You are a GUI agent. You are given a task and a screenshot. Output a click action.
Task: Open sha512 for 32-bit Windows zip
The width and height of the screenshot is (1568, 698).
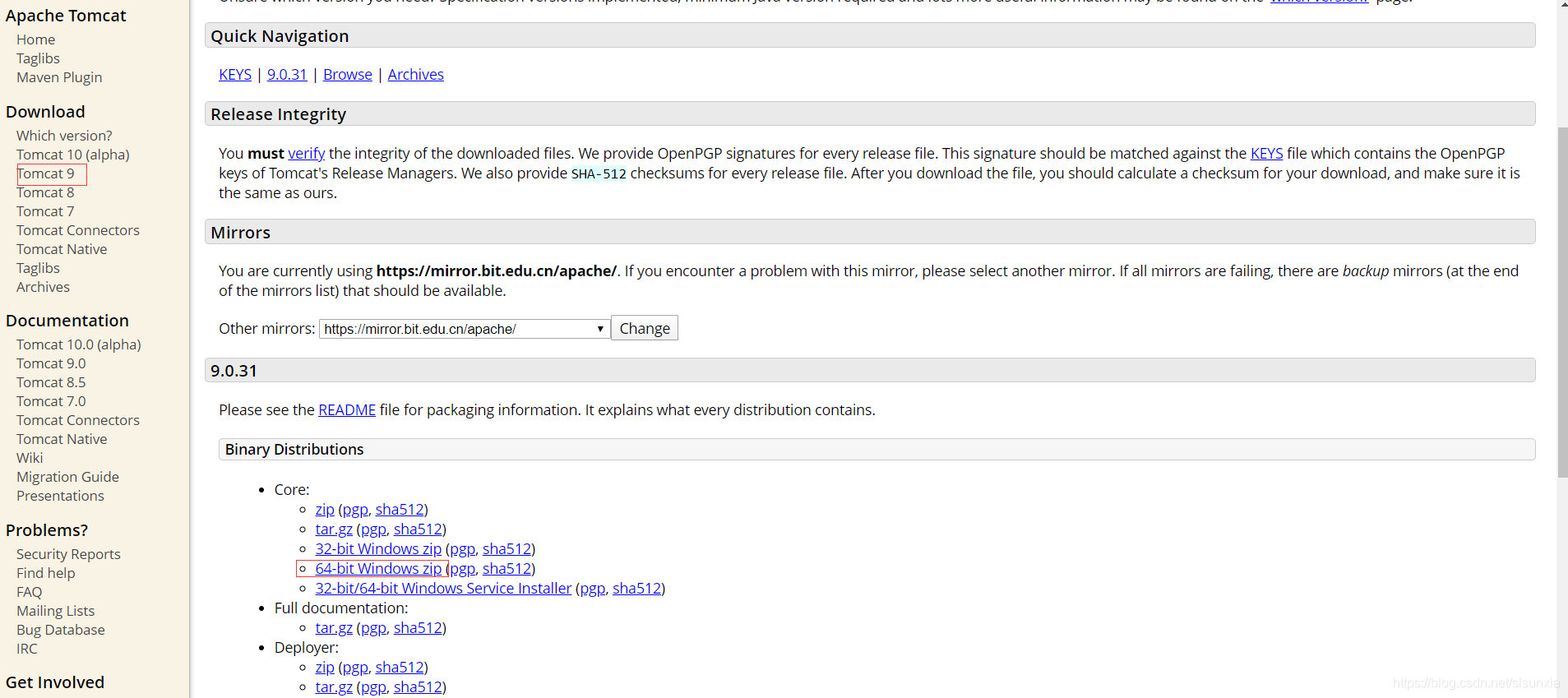(x=506, y=549)
